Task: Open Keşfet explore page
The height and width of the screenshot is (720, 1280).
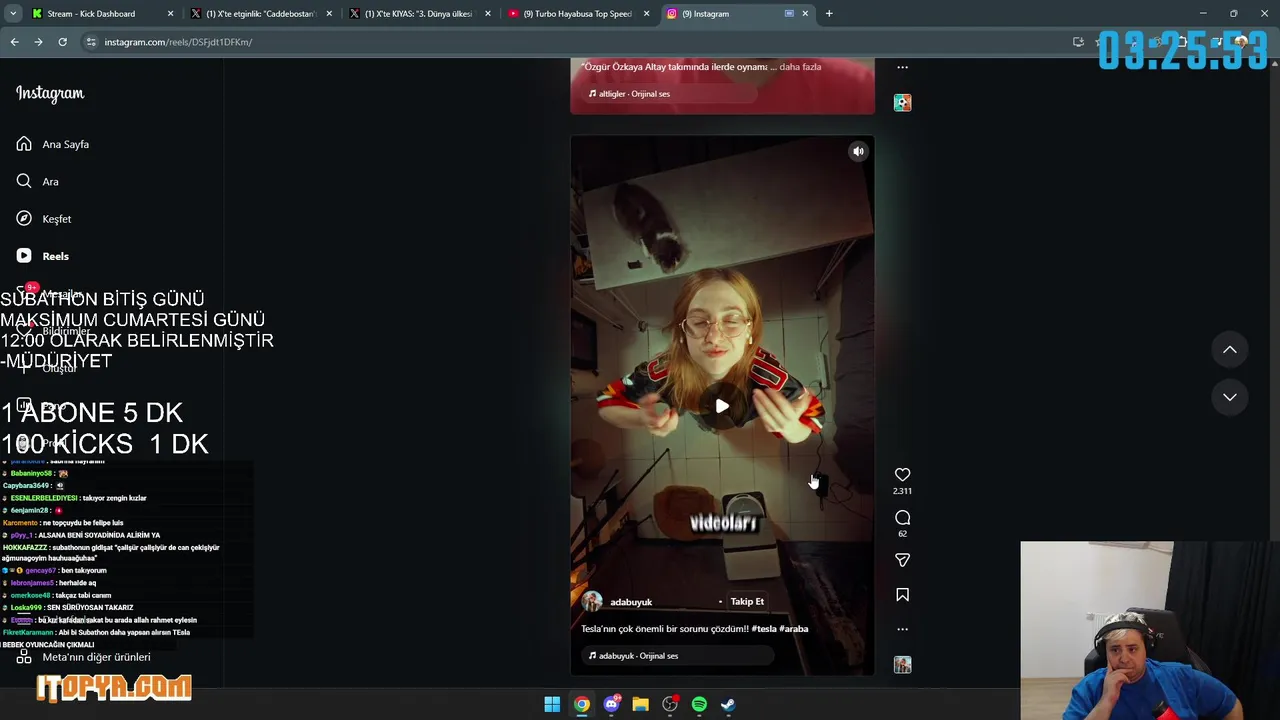Action: pyautogui.click(x=44, y=219)
